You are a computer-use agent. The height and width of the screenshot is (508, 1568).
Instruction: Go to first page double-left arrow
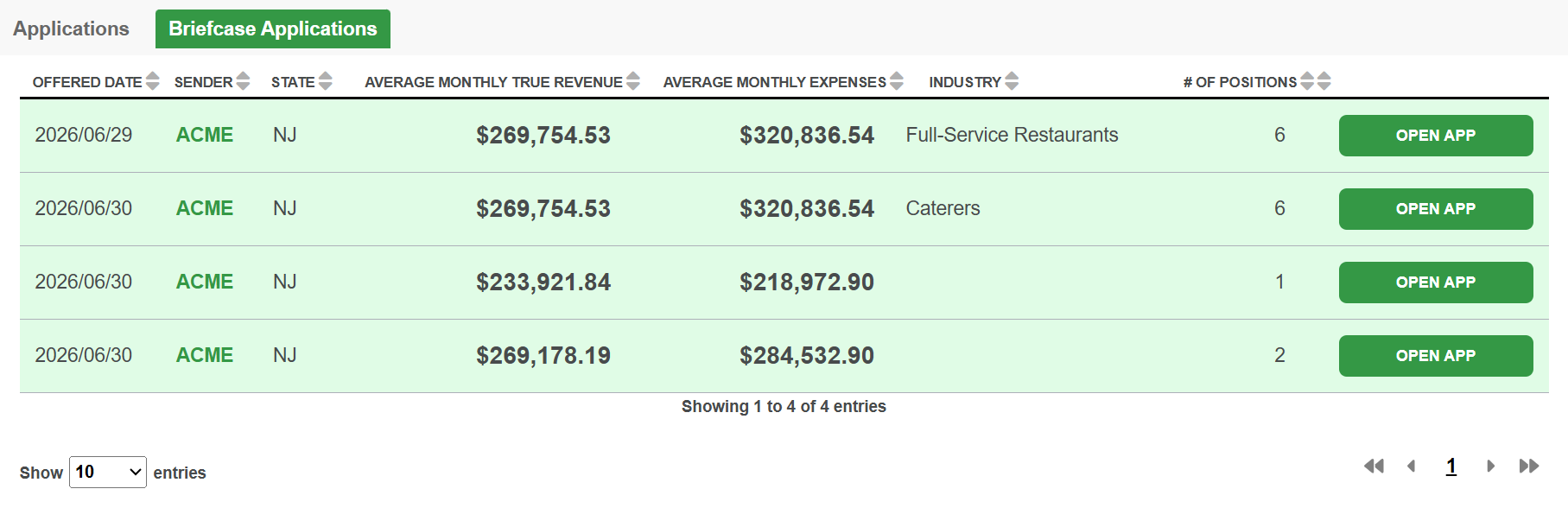click(1374, 467)
